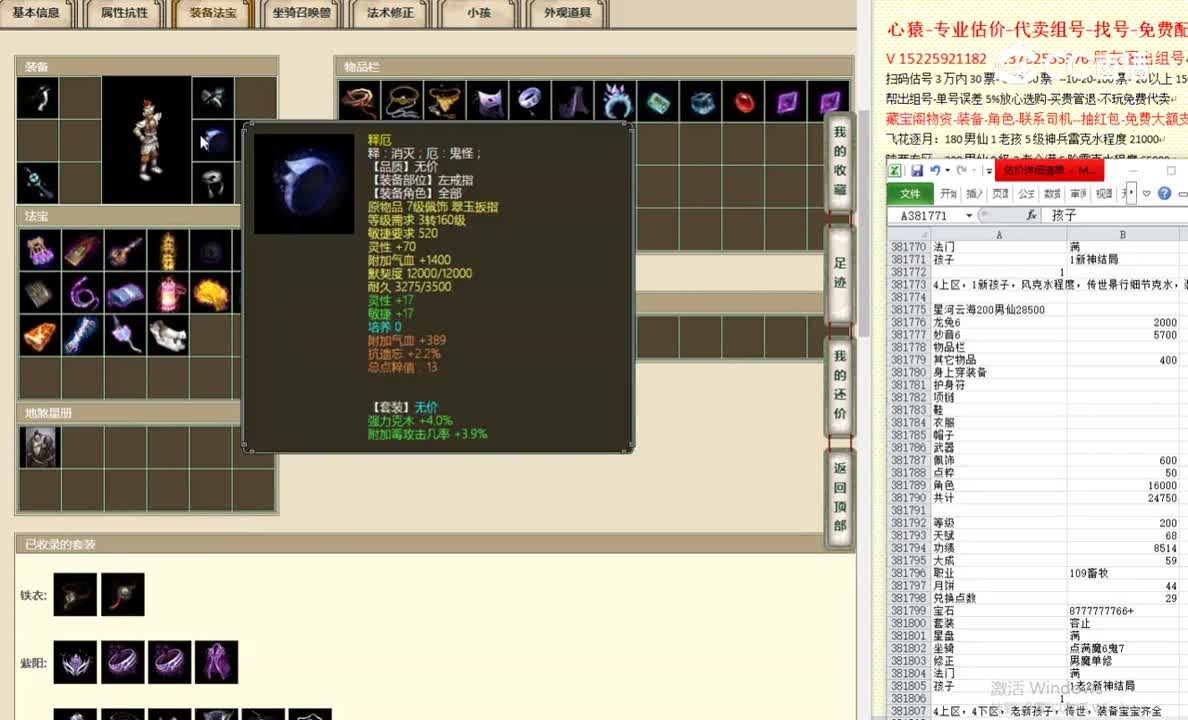This screenshot has height=720, width=1188.
Task: Switch to the 基本信息 tab
Action: pos(36,13)
